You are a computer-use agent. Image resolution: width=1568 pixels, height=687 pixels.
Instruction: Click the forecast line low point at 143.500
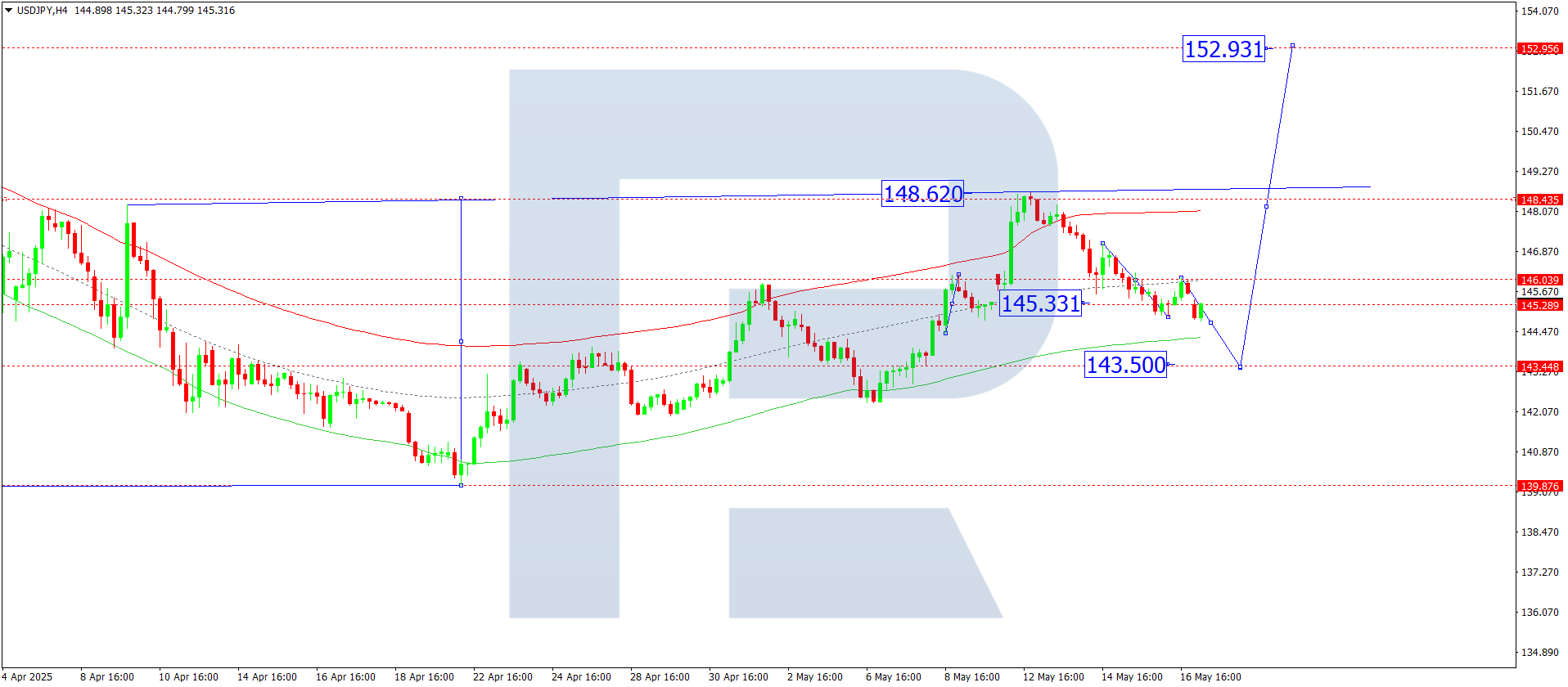tap(1240, 367)
